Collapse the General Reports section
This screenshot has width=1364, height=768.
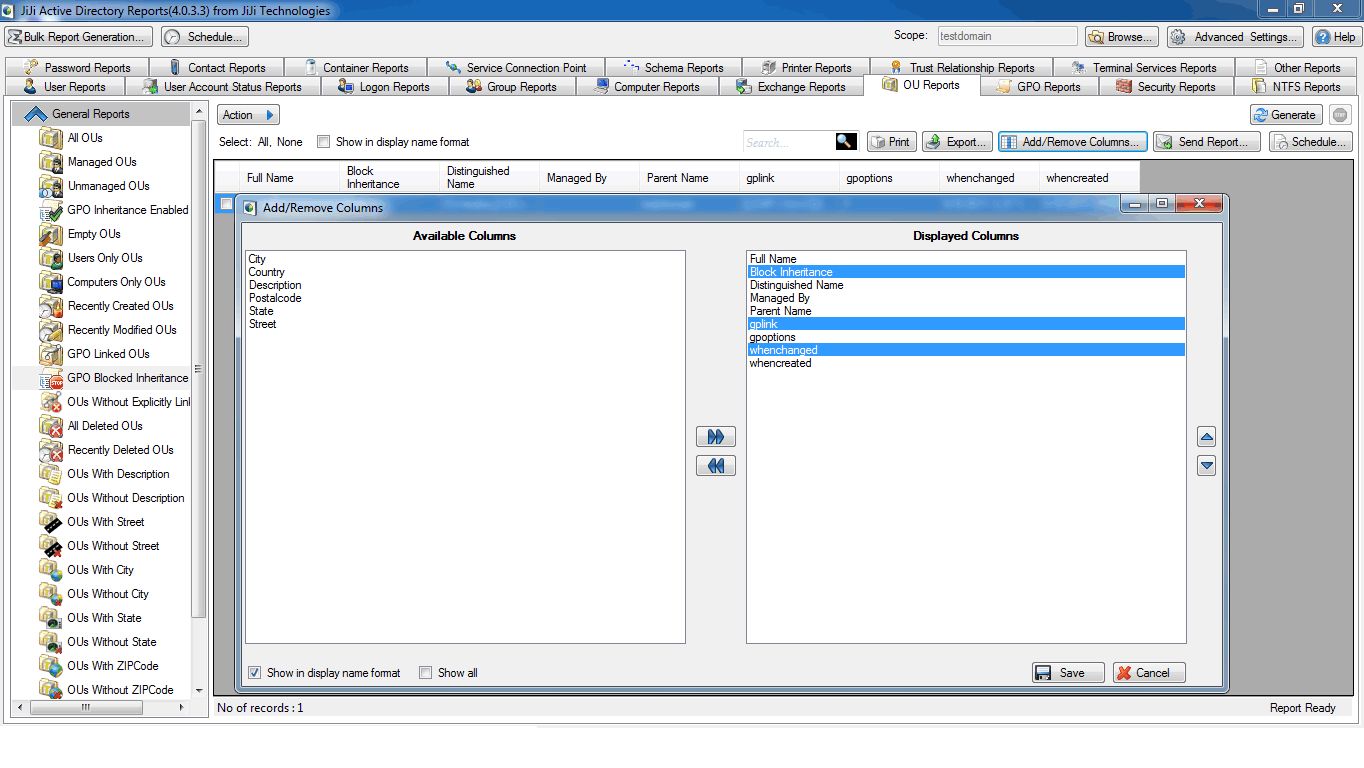(x=36, y=114)
